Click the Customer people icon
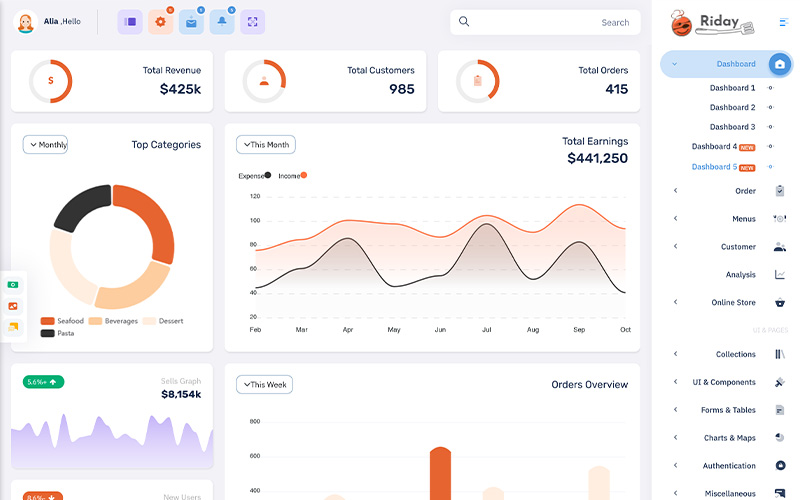The image size is (800, 500). [780, 247]
